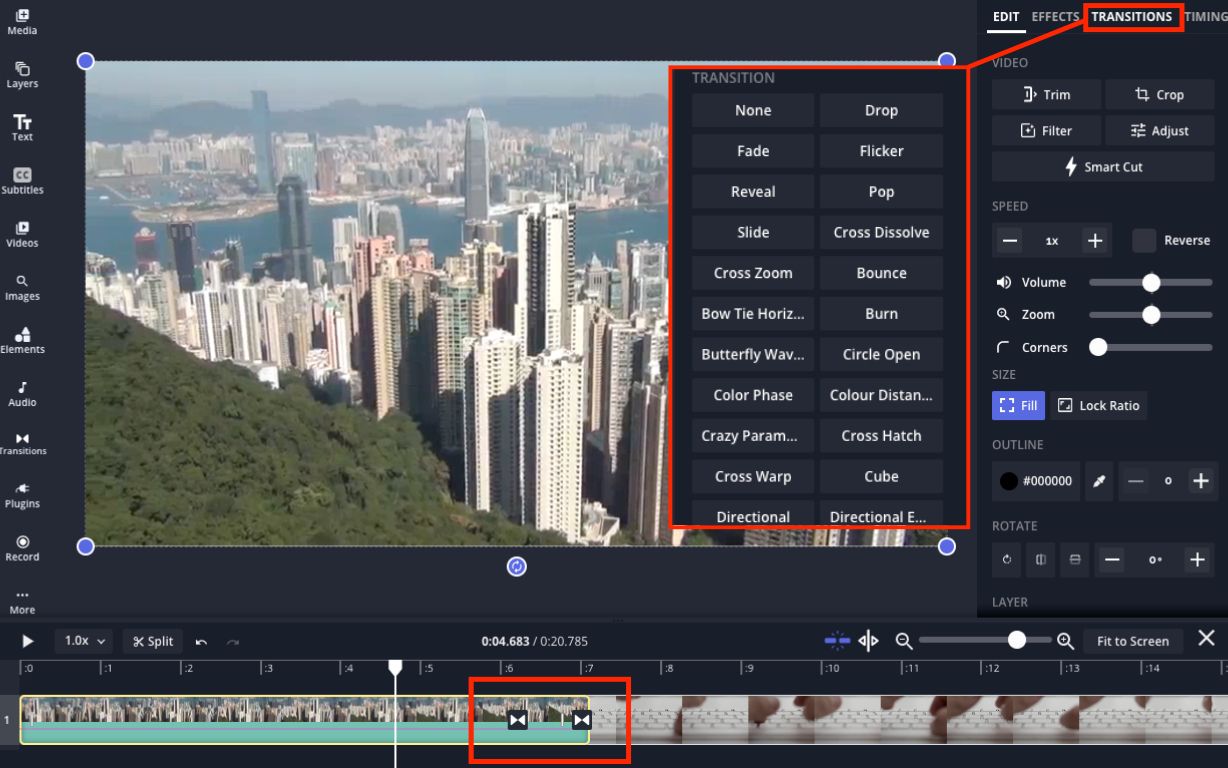The width and height of the screenshot is (1228, 768).
Task: Click the undo arrow in timeline toolbar
Action: 201,641
